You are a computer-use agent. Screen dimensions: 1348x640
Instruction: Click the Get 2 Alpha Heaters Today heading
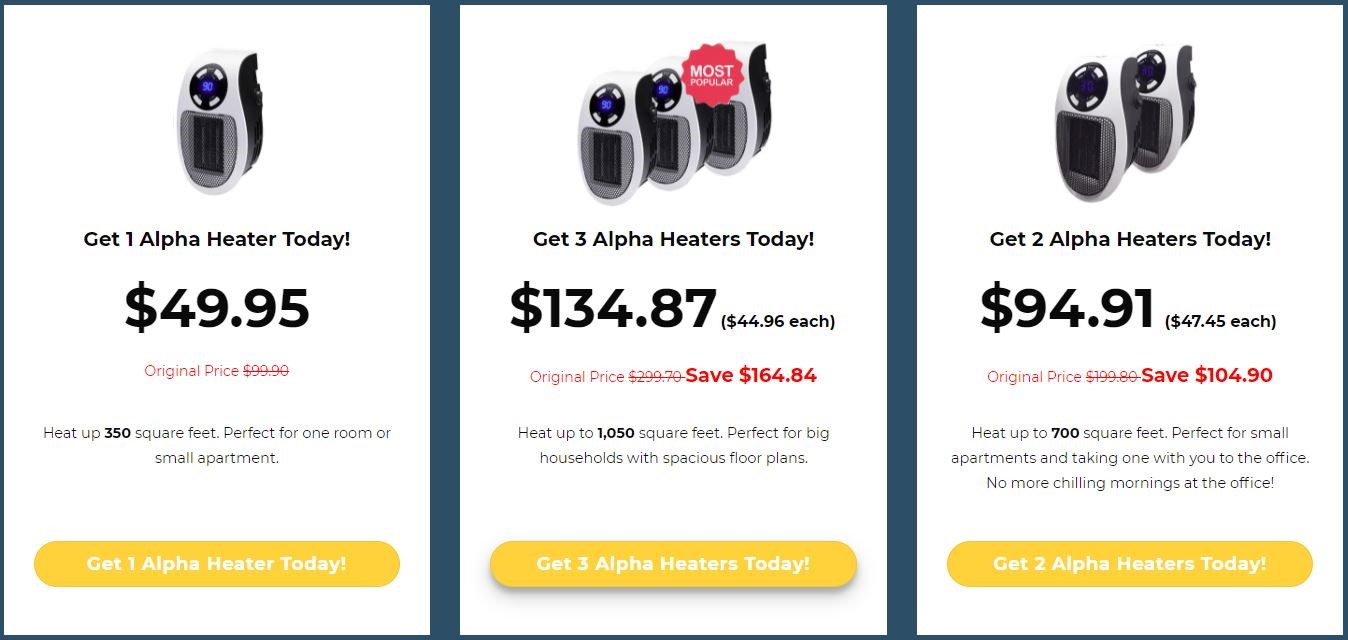(x=1130, y=240)
